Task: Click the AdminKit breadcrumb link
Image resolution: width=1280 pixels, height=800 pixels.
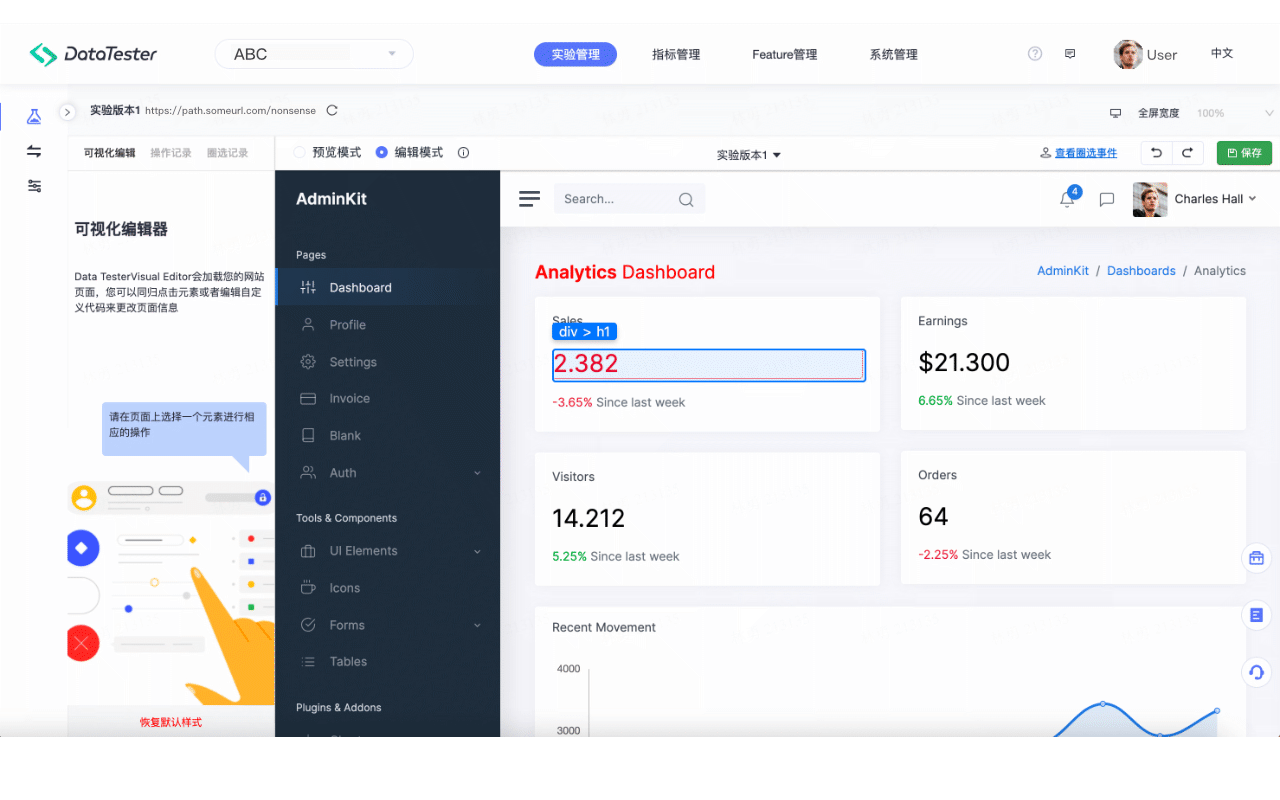Action: tap(1063, 271)
